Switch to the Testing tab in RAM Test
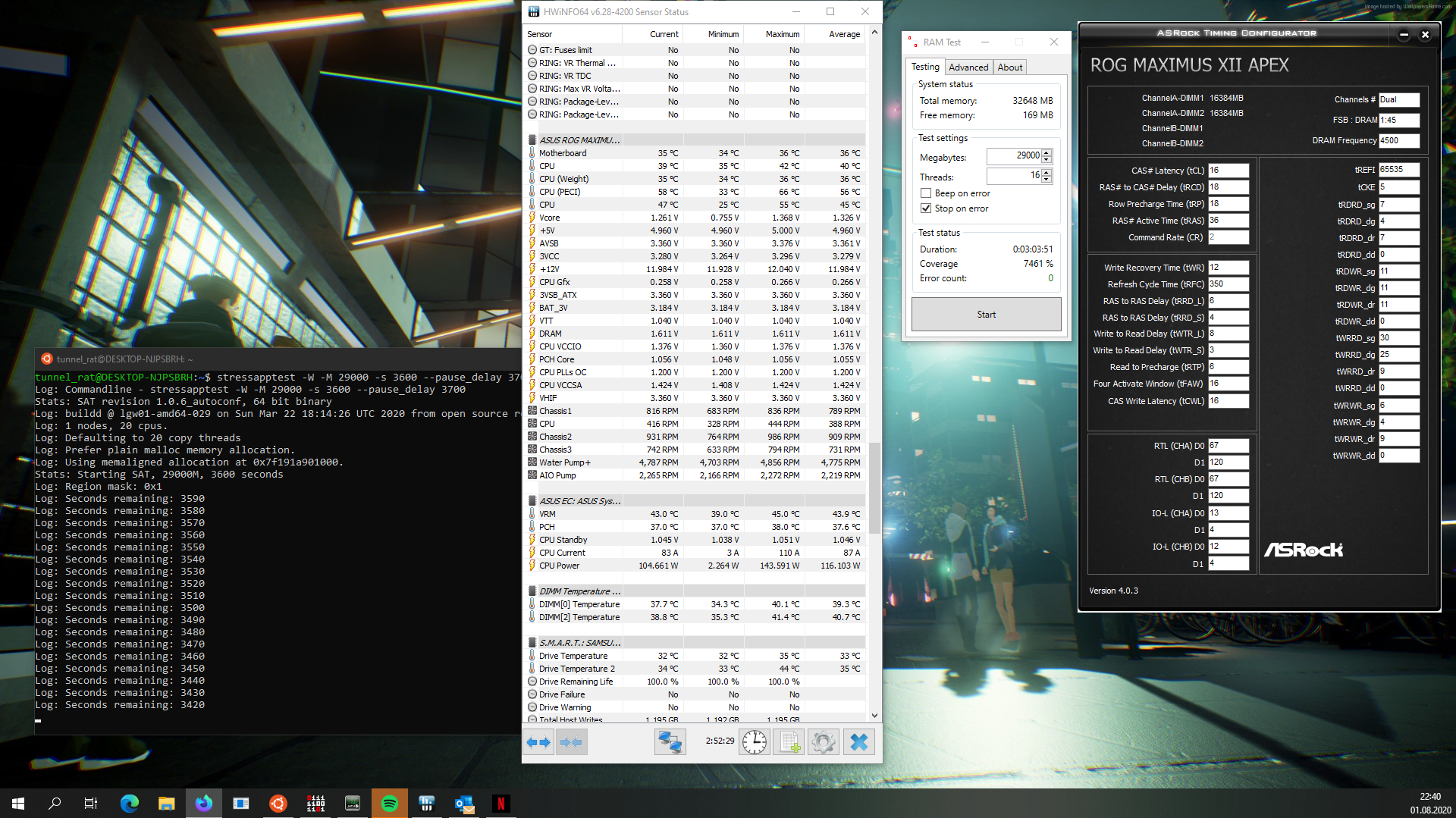 pos(925,67)
